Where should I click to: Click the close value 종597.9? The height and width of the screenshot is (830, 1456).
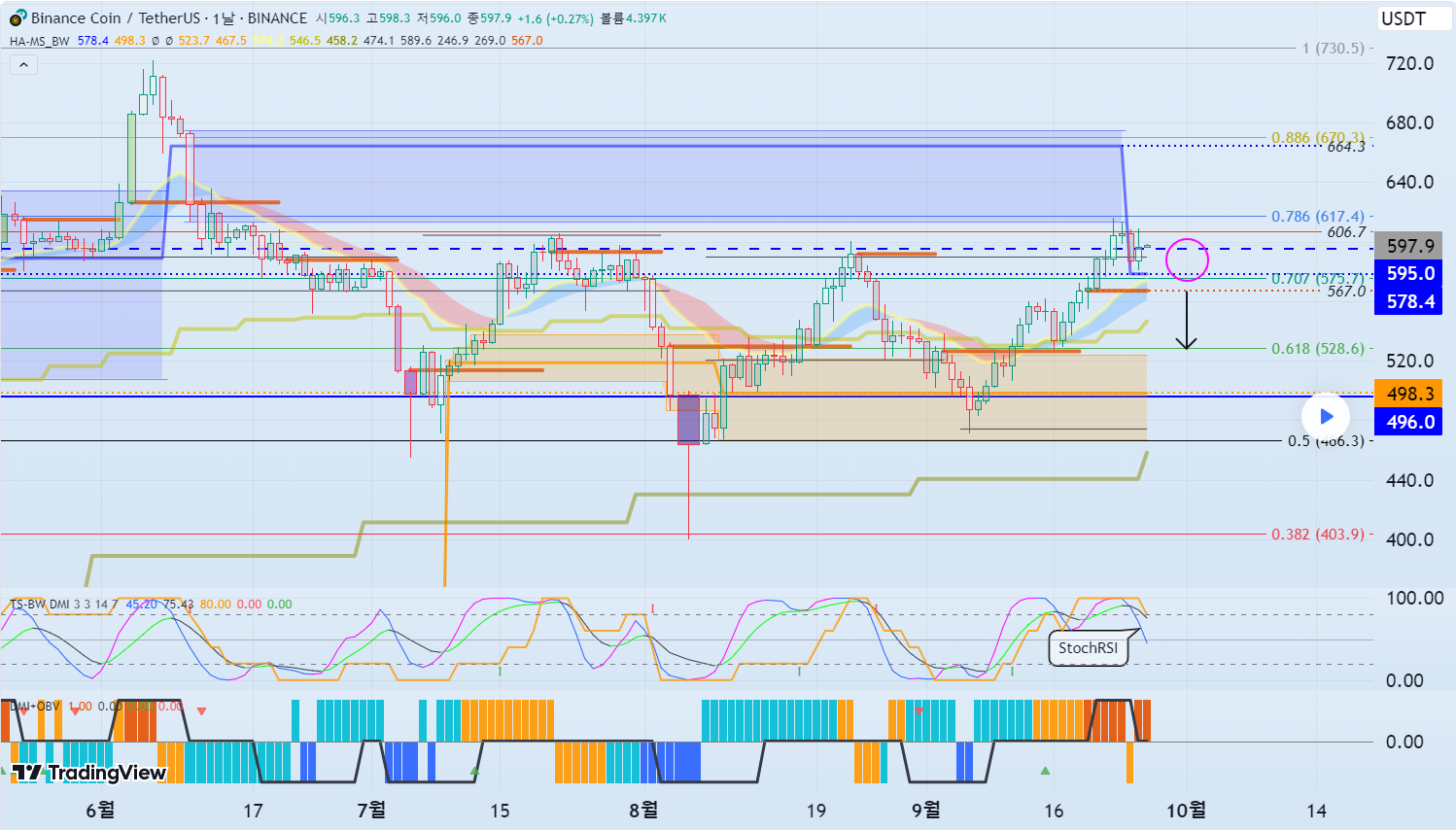[490, 18]
